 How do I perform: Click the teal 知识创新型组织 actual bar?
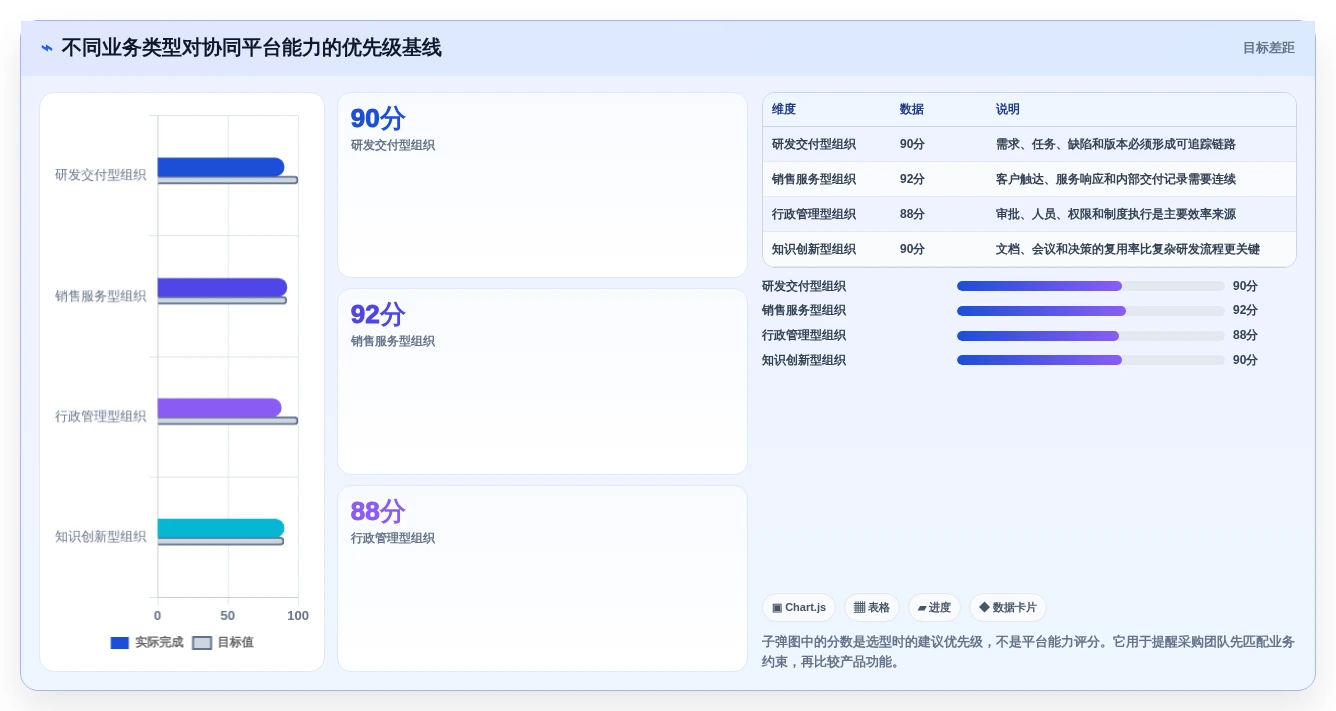tap(221, 528)
